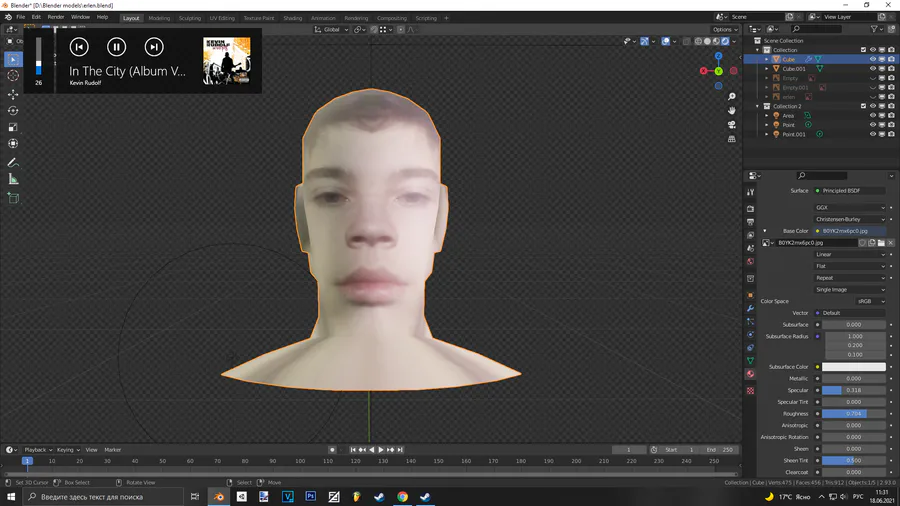Activate the Annotate pencil tool
Image resolution: width=900 pixels, height=506 pixels.
pyautogui.click(x=13, y=162)
